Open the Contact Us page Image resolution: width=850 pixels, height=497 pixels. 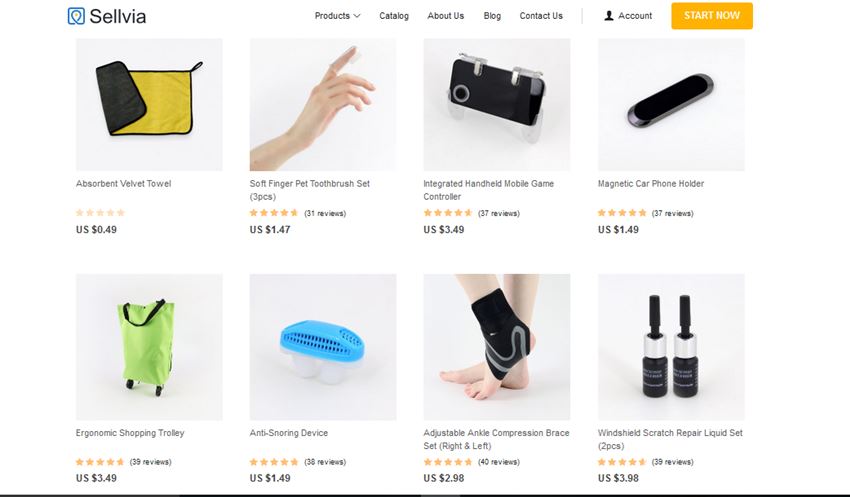coord(541,16)
